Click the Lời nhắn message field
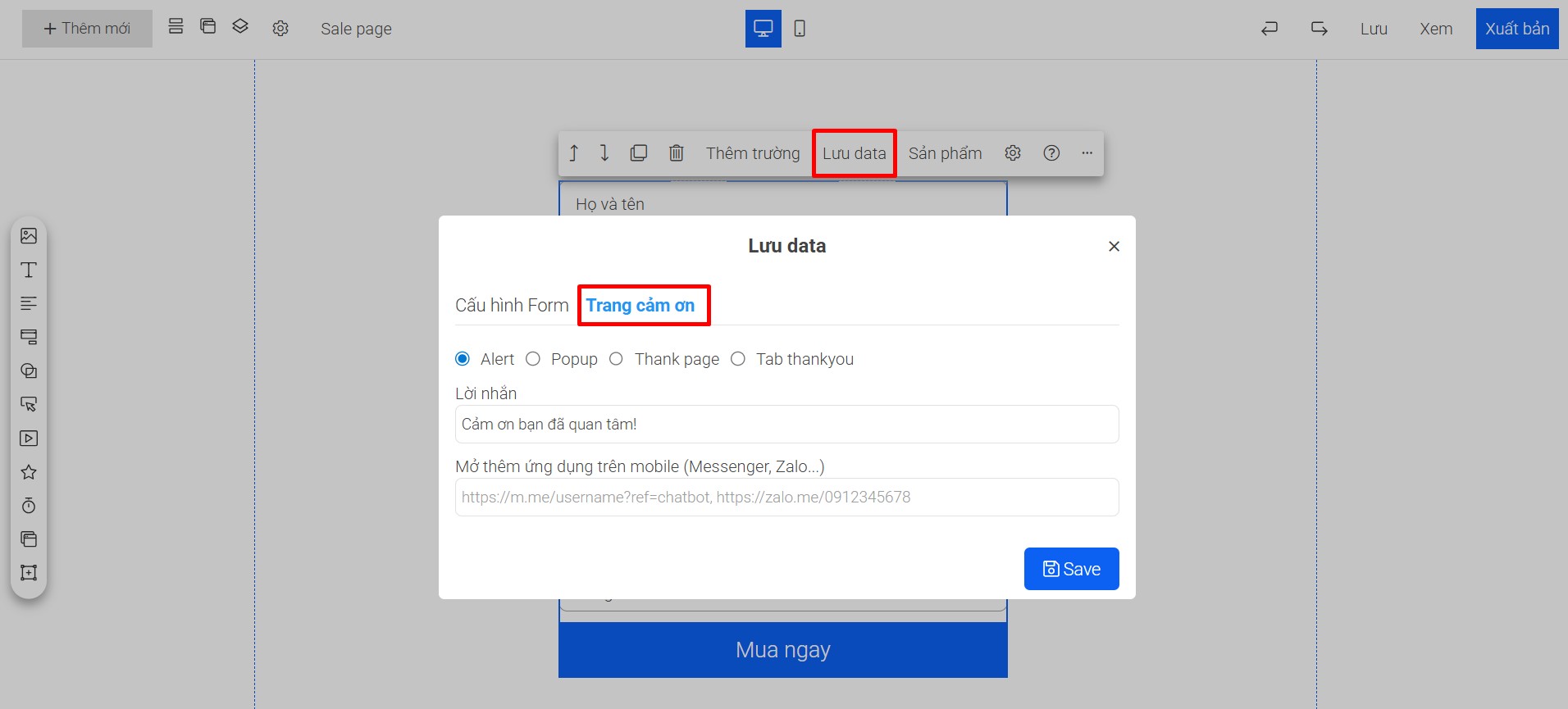This screenshot has width=1568, height=709. (786, 424)
